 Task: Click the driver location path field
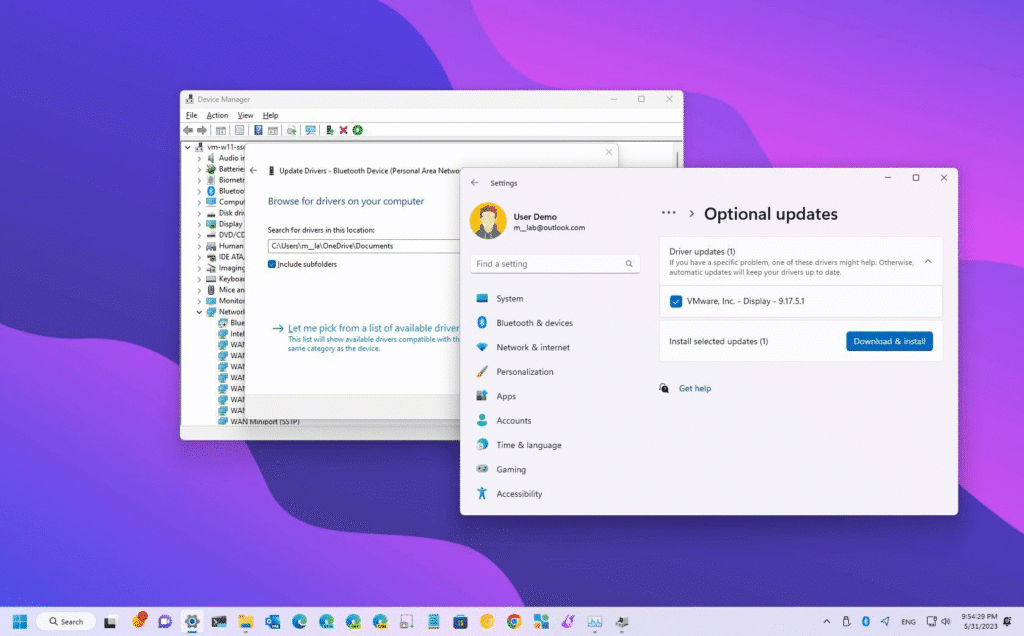[364, 246]
